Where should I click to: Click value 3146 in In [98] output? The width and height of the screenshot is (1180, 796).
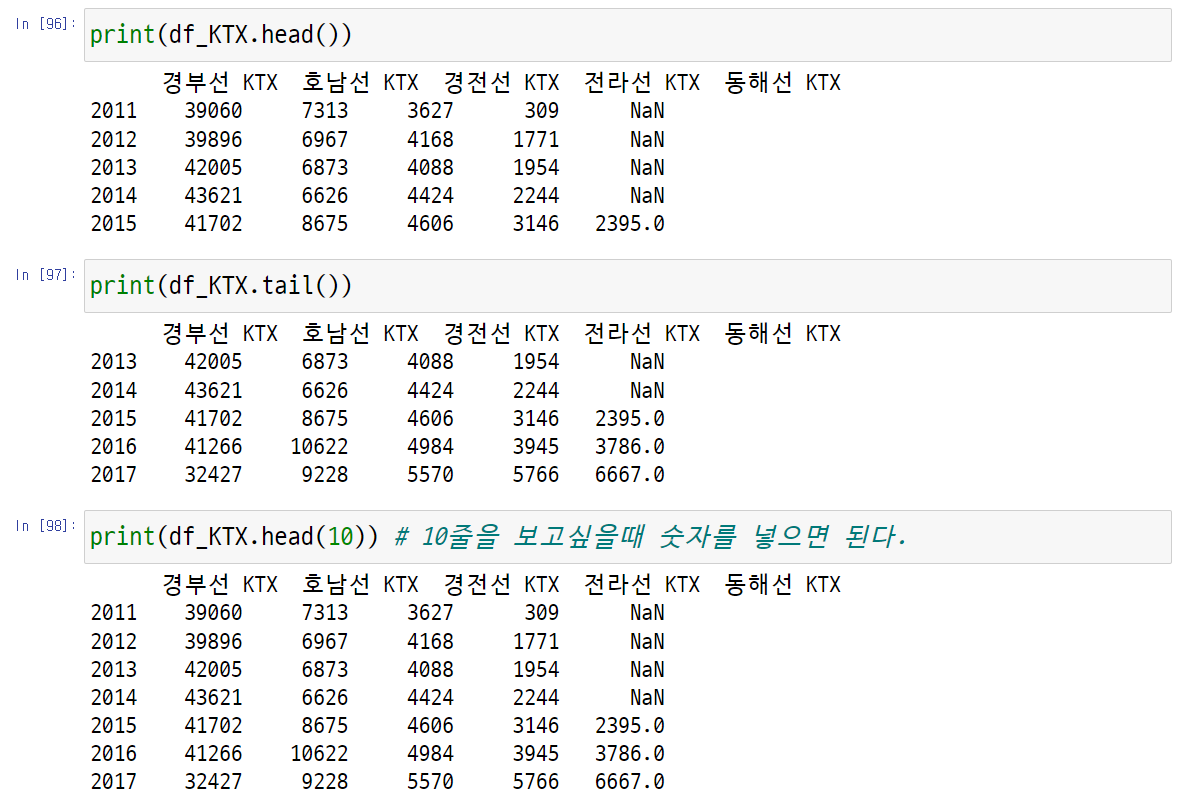coord(536,725)
